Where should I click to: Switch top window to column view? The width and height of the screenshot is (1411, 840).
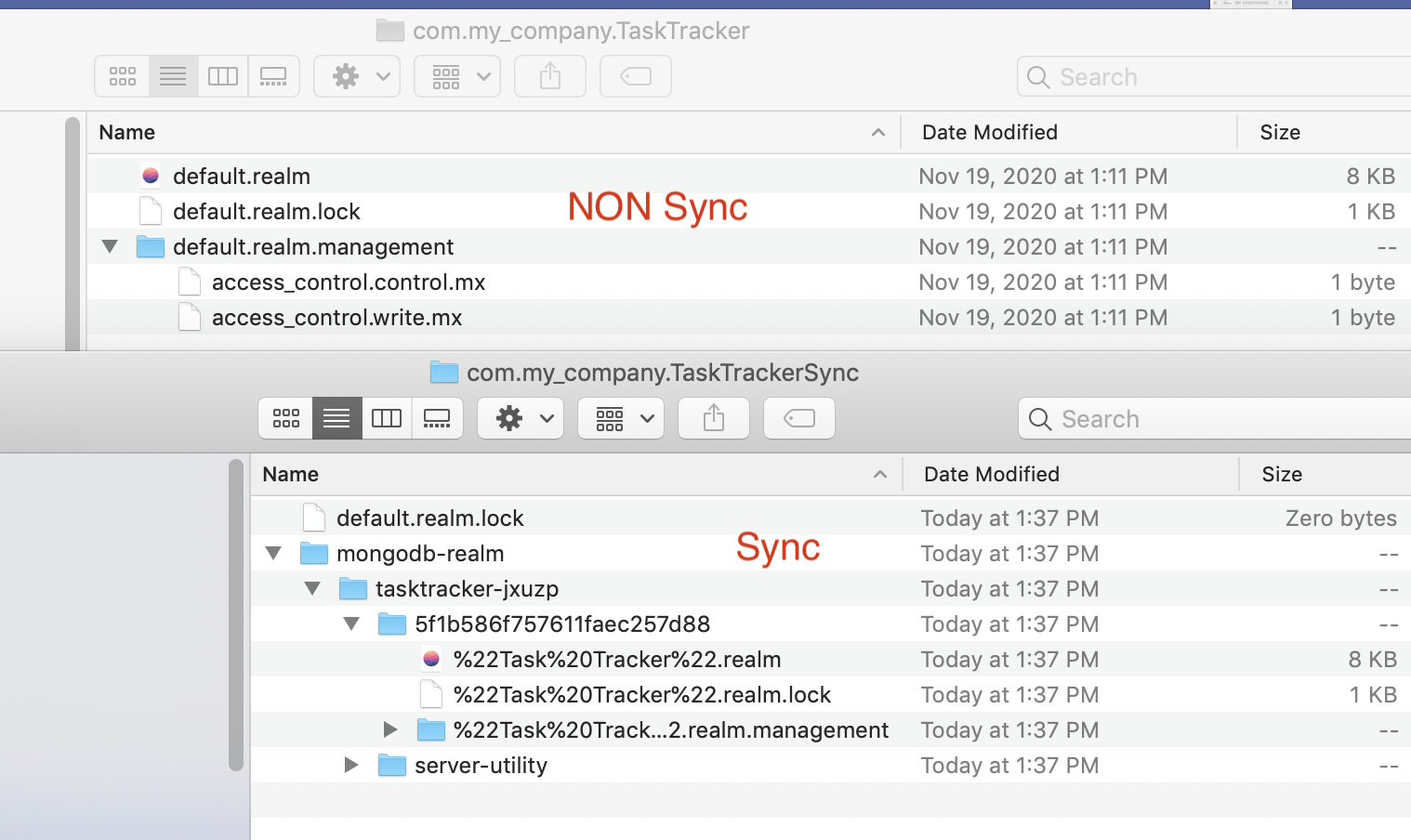(x=223, y=76)
